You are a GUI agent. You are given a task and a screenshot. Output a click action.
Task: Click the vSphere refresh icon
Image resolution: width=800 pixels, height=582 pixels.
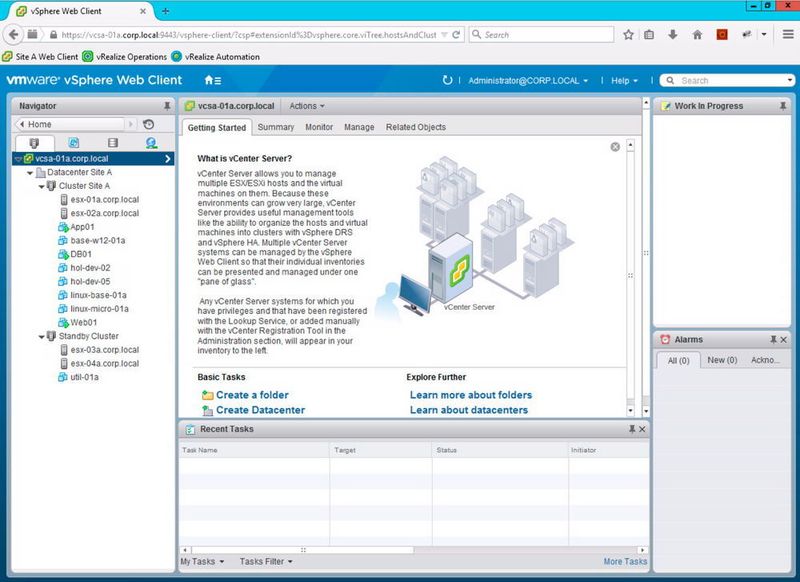(x=447, y=80)
